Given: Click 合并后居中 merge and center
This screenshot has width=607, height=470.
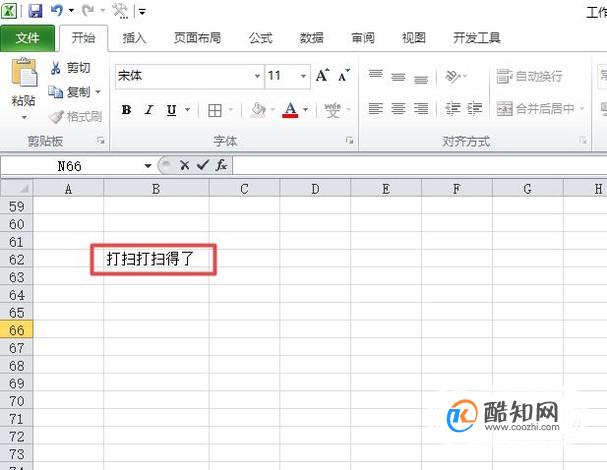Looking at the screenshot, I should click(535, 109).
